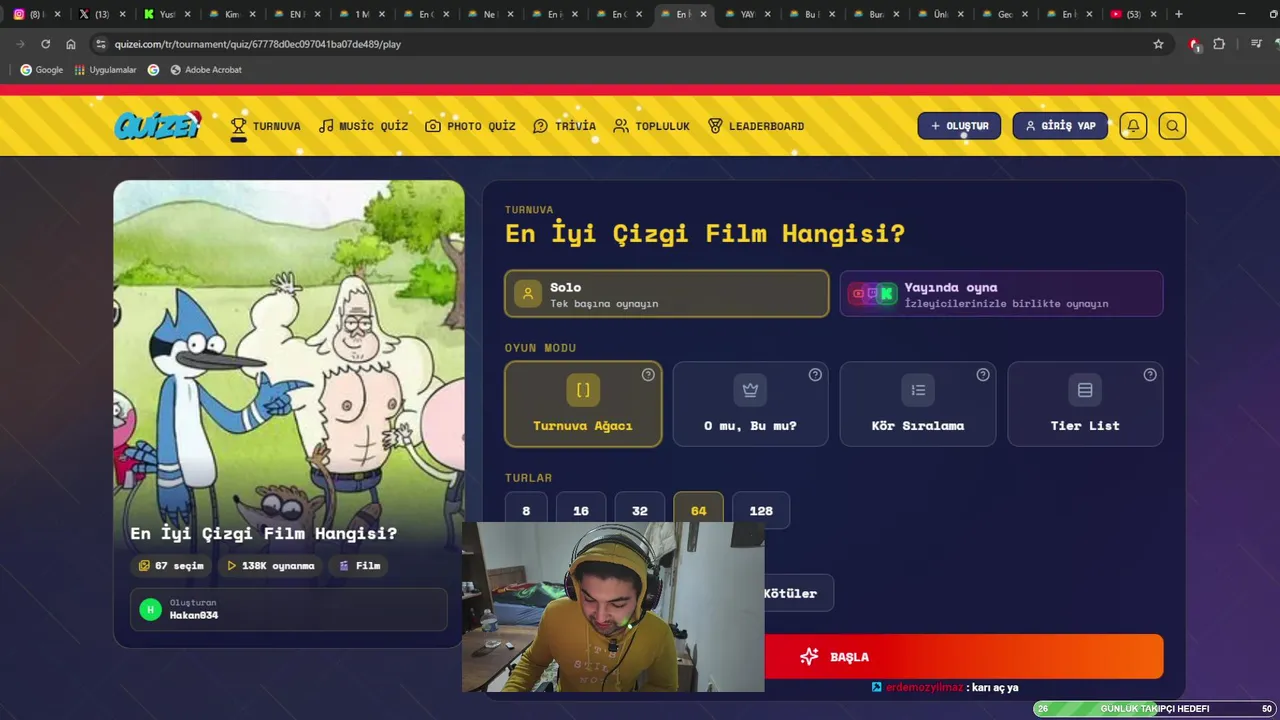Open the Adobe Acrobat bookmark
This screenshot has height=720, width=1280.
[x=206, y=70]
